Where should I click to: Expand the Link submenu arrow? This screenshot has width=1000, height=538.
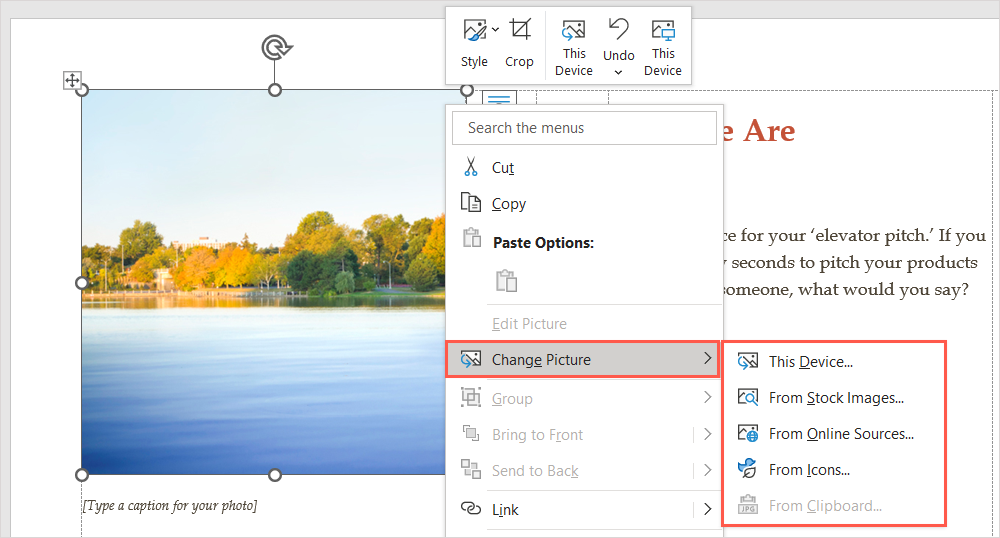707,510
